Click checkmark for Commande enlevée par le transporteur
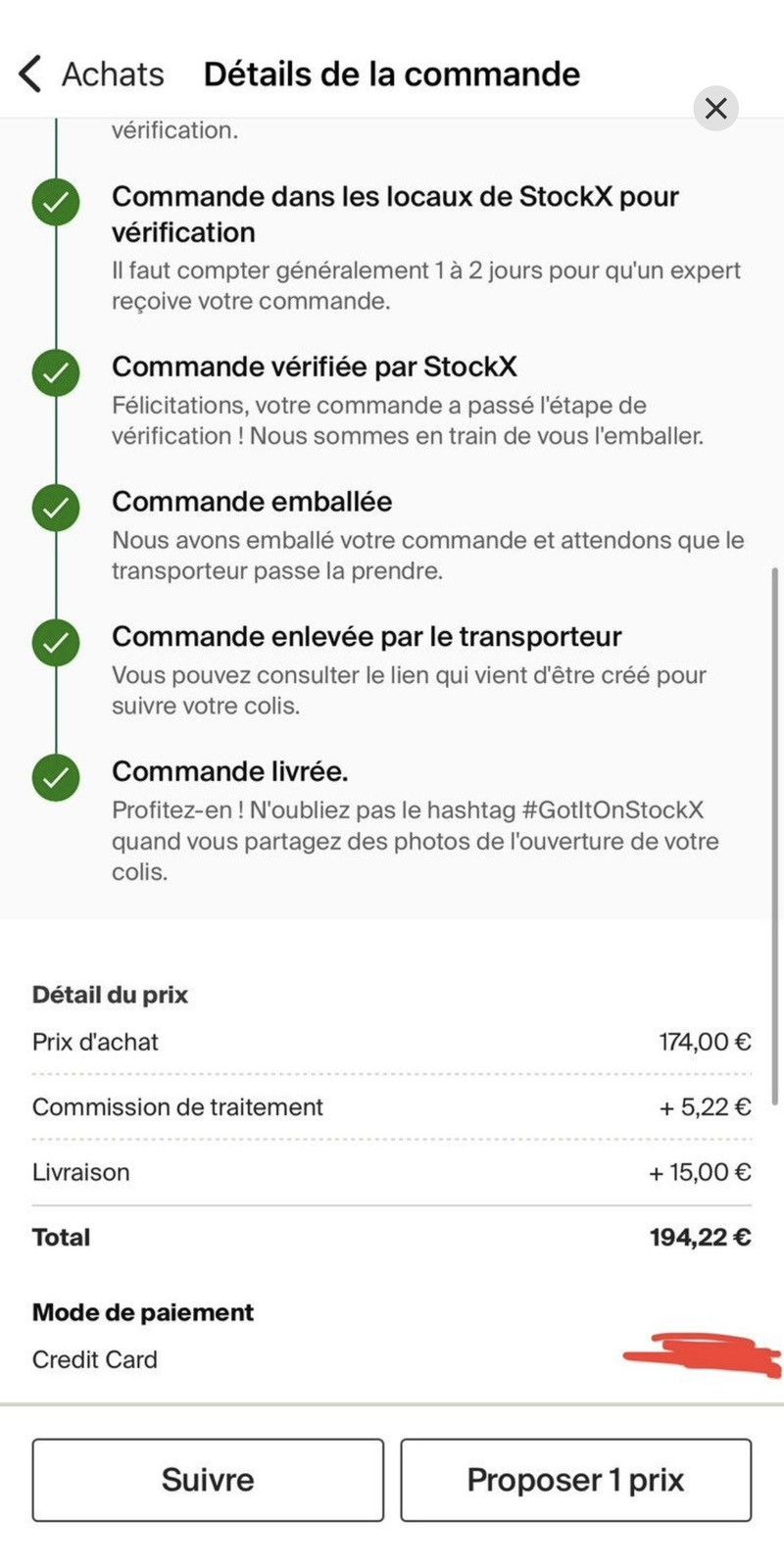 click(56, 643)
